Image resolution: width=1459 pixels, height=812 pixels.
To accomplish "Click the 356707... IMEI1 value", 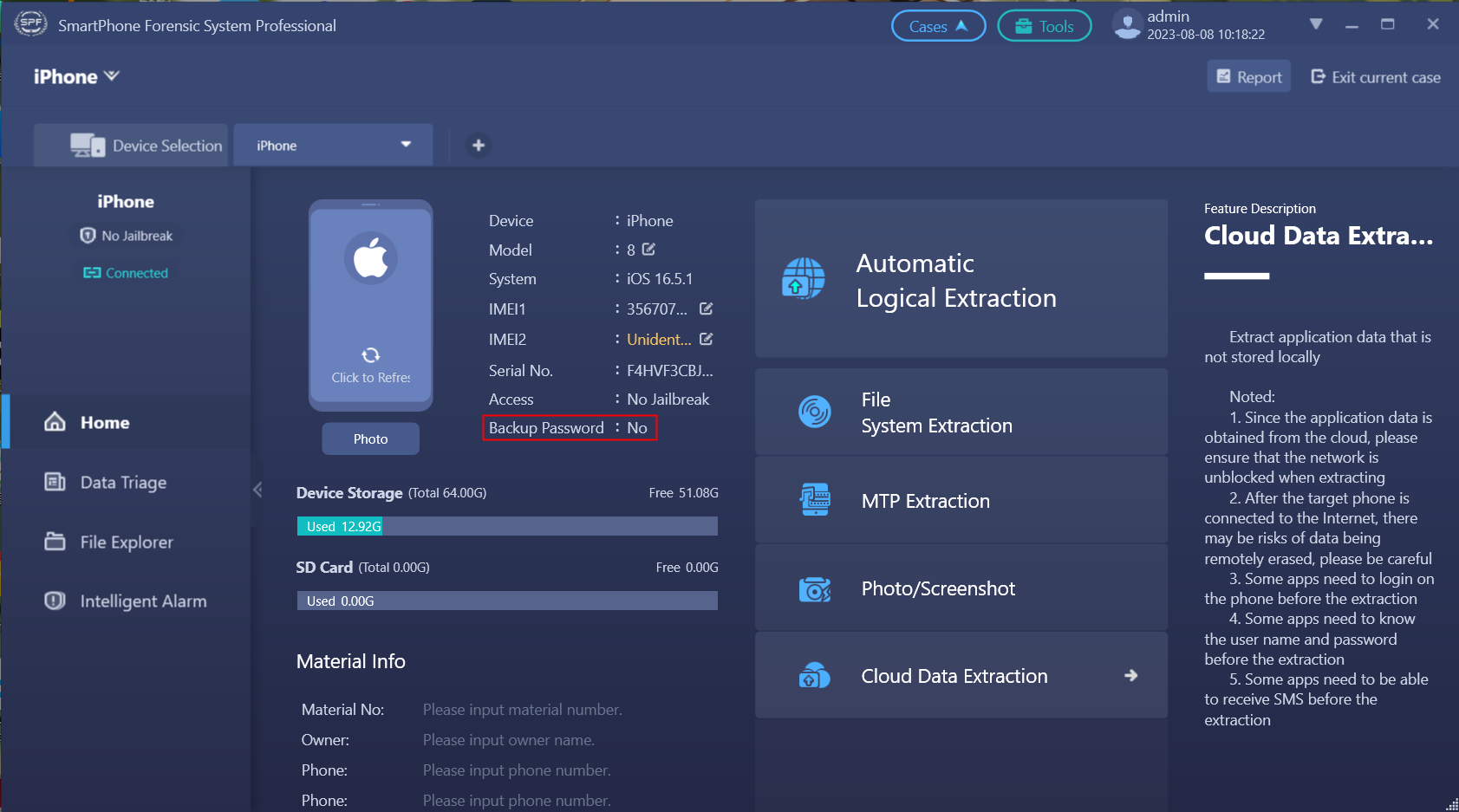I will [x=657, y=309].
